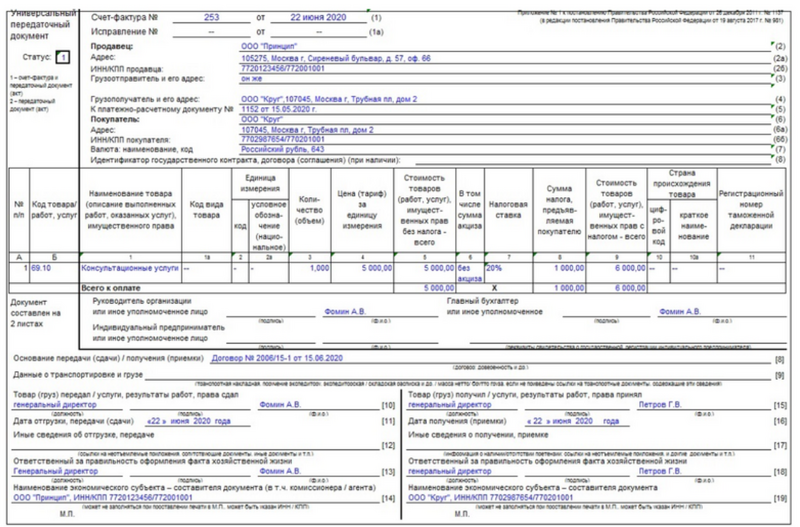Click the title Универсальный передаточный документ
Image resolution: width=800 pixels, height=527 pixels.
coord(42,24)
